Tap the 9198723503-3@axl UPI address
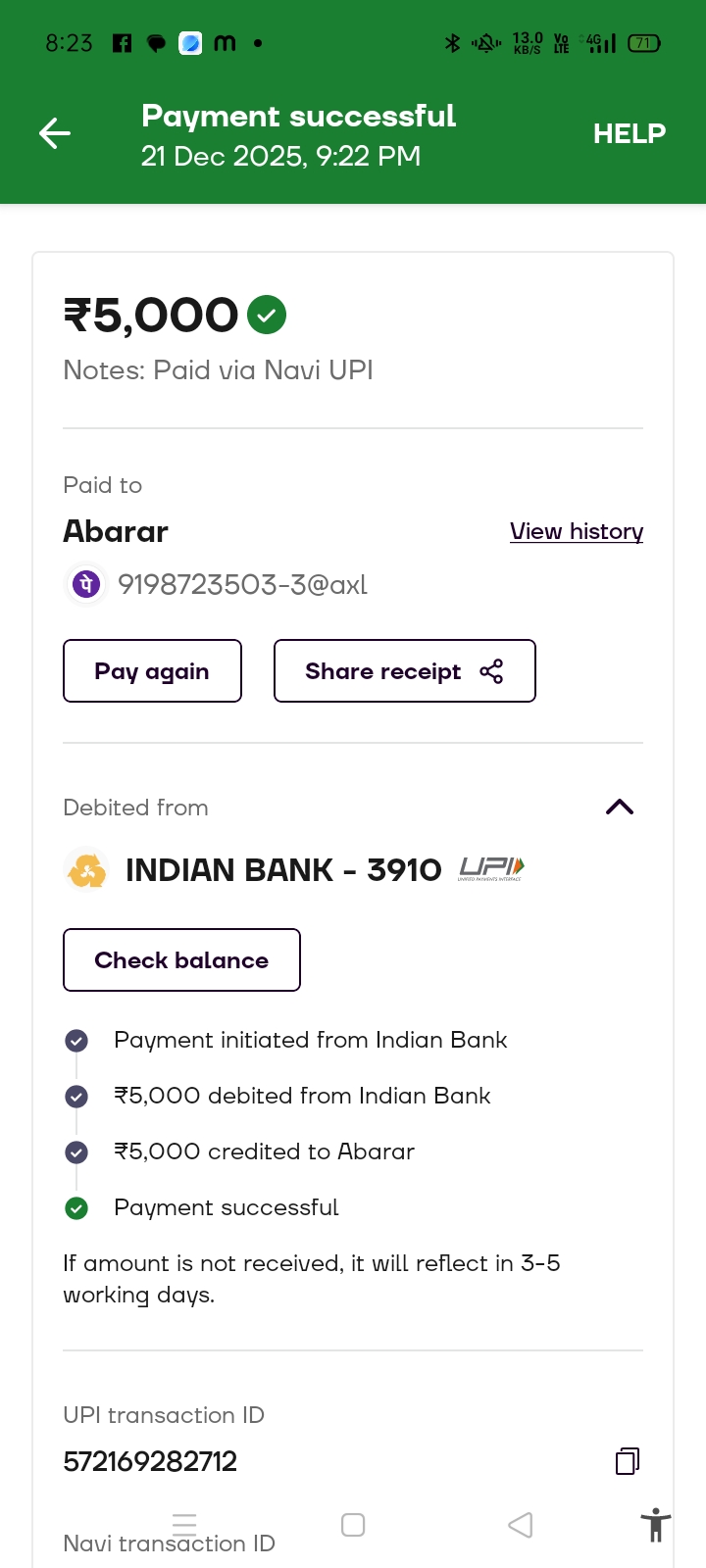The width and height of the screenshot is (706, 1568). (242, 585)
